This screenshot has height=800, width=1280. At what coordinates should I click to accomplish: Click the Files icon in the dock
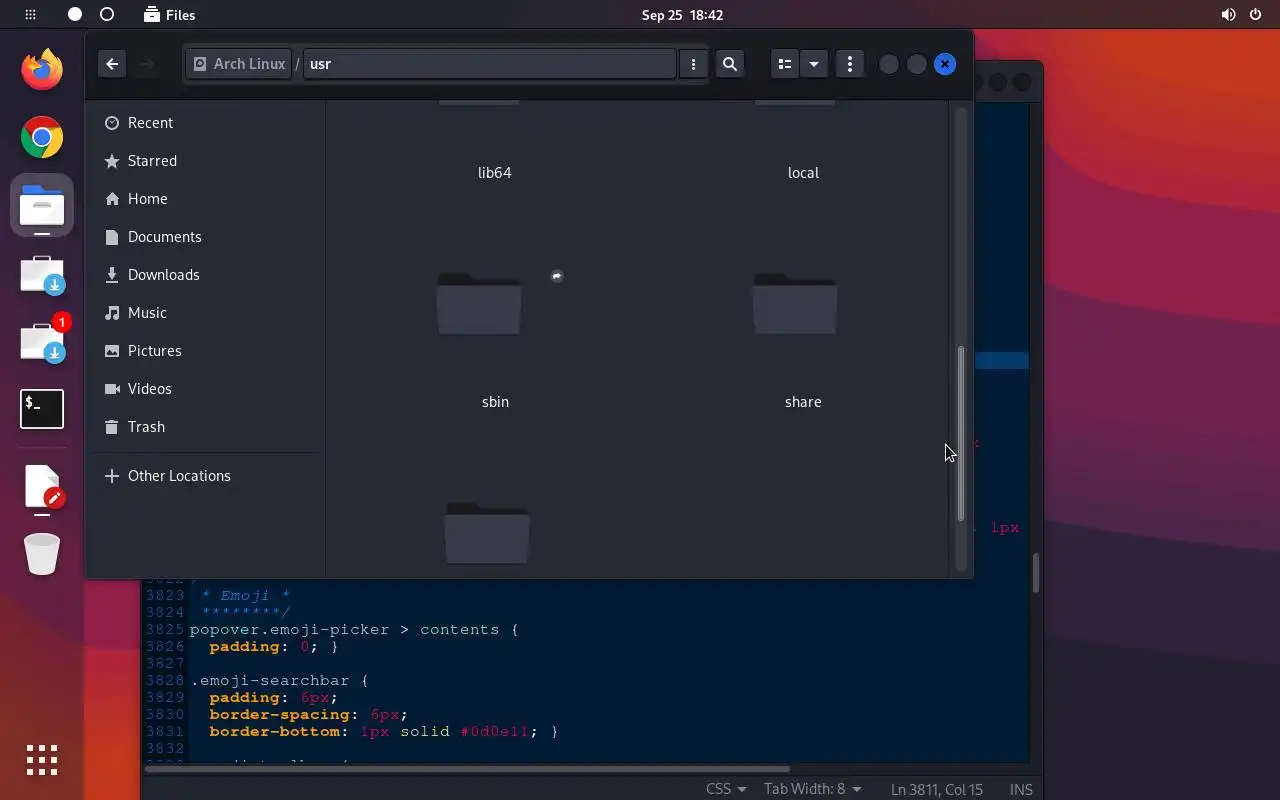(x=42, y=206)
